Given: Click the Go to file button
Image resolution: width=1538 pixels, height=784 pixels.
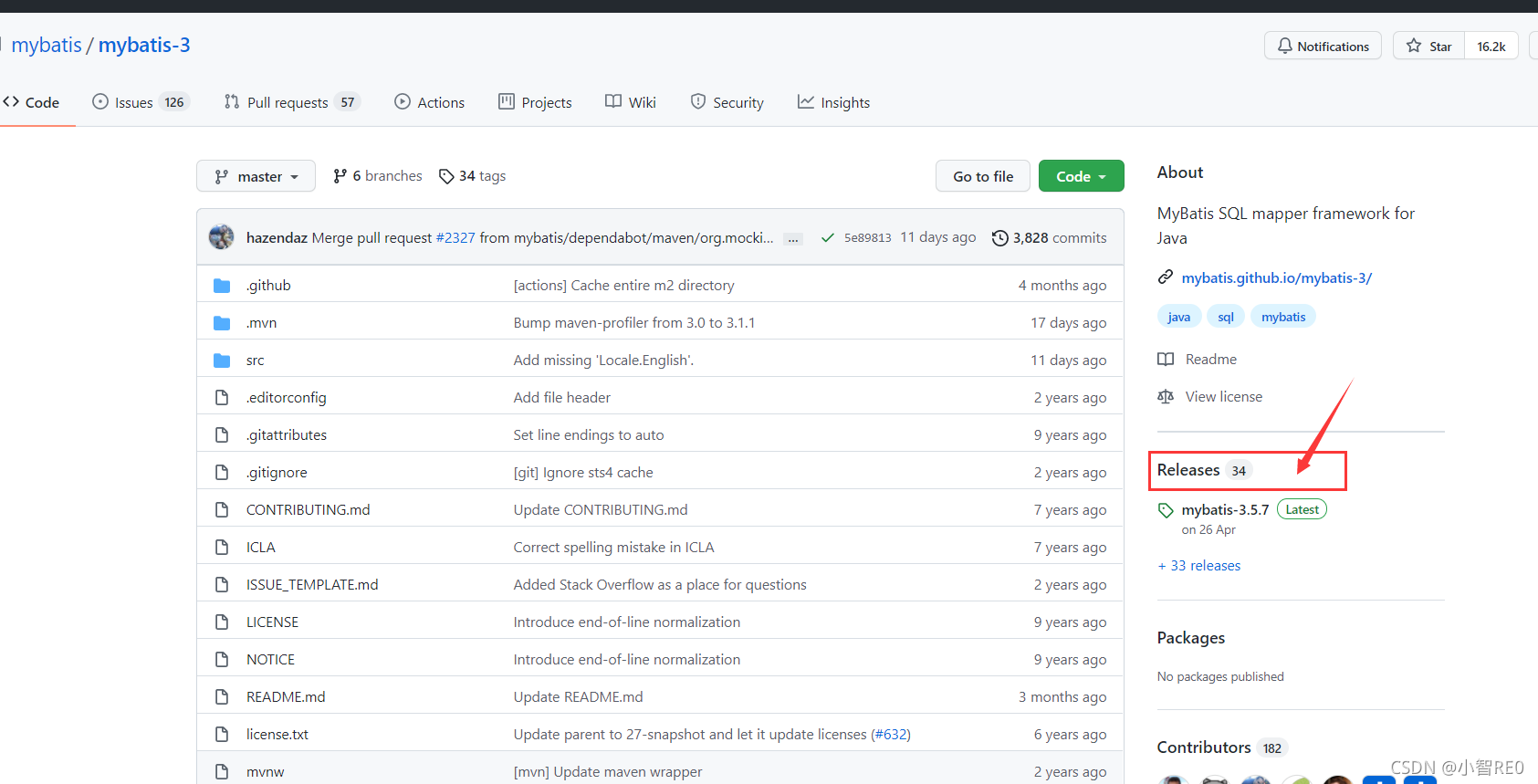Looking at the screenshot, I should pyautogui.click(x=983, y=176).
